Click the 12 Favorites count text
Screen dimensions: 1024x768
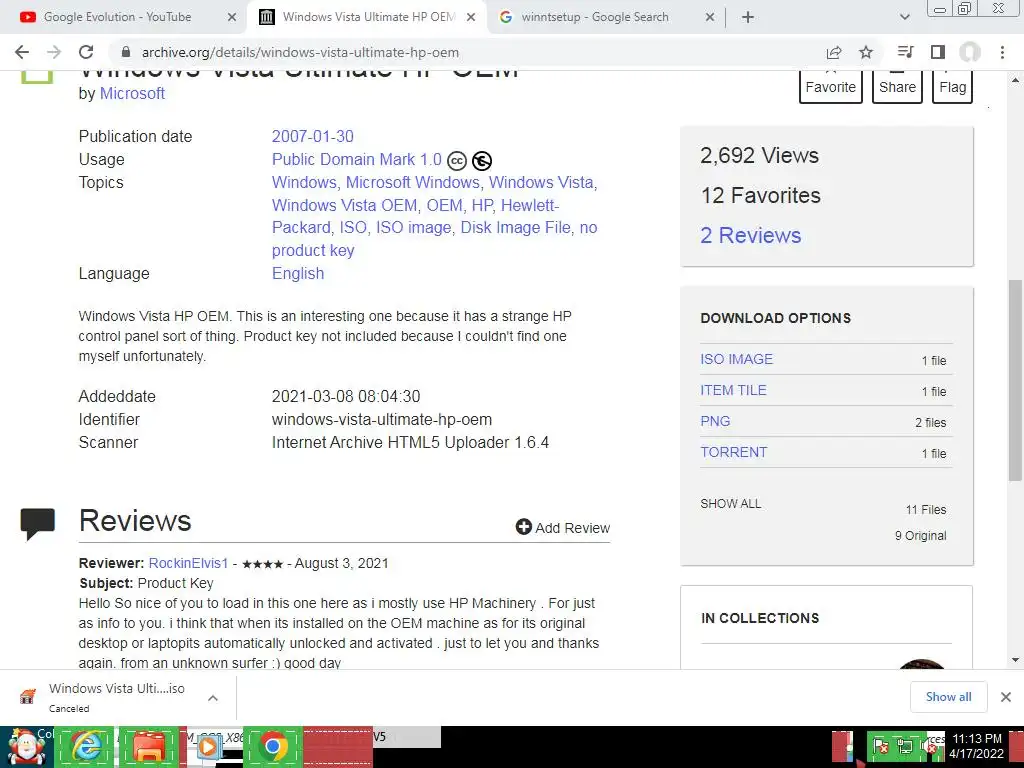760,195
